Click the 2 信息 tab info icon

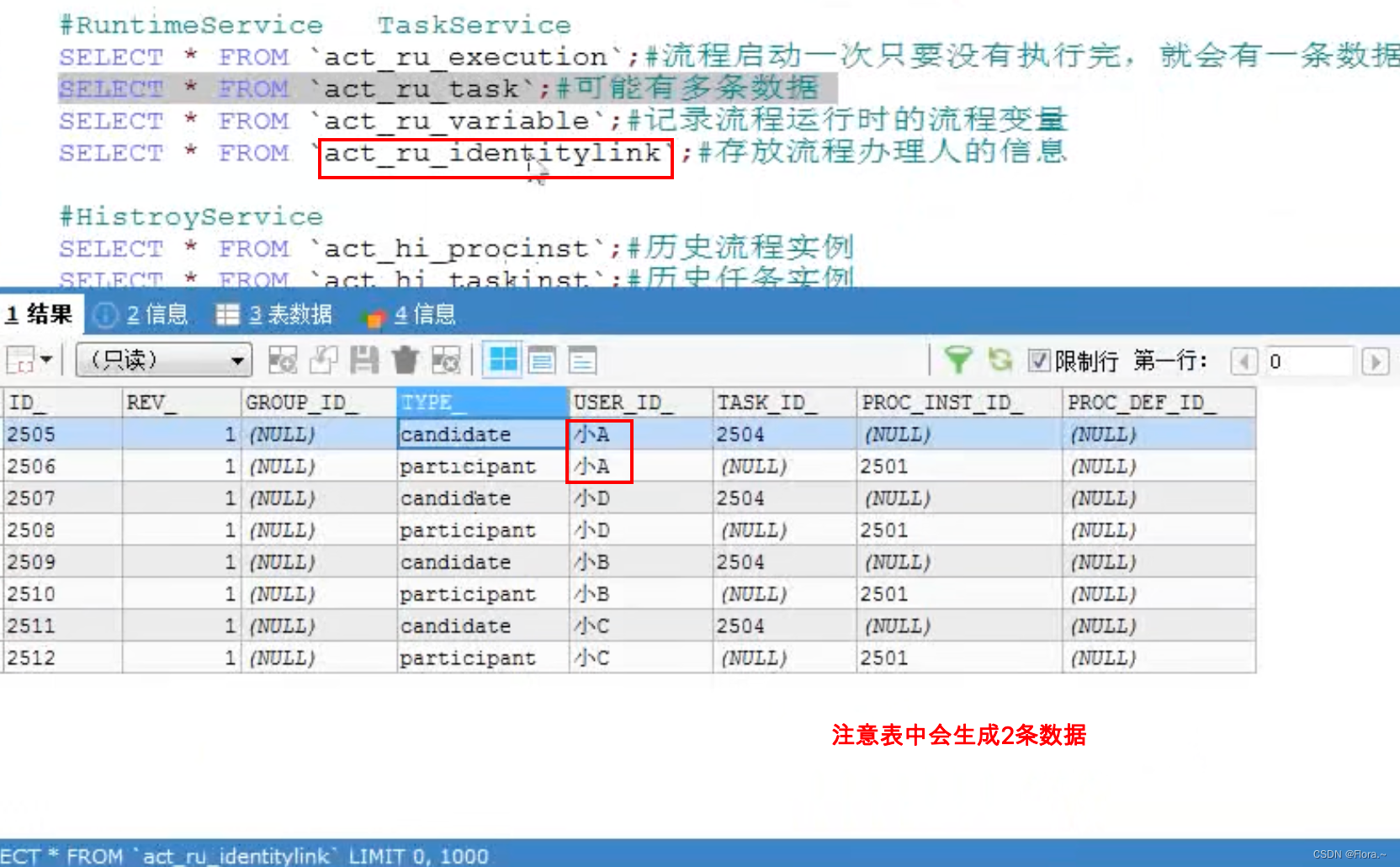tap(106, 315)
